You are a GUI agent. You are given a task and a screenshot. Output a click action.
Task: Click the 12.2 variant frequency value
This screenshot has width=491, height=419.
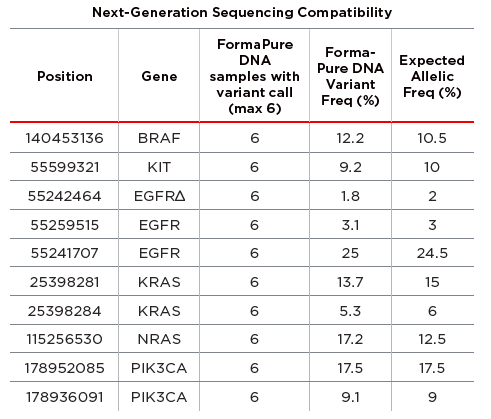350,138
